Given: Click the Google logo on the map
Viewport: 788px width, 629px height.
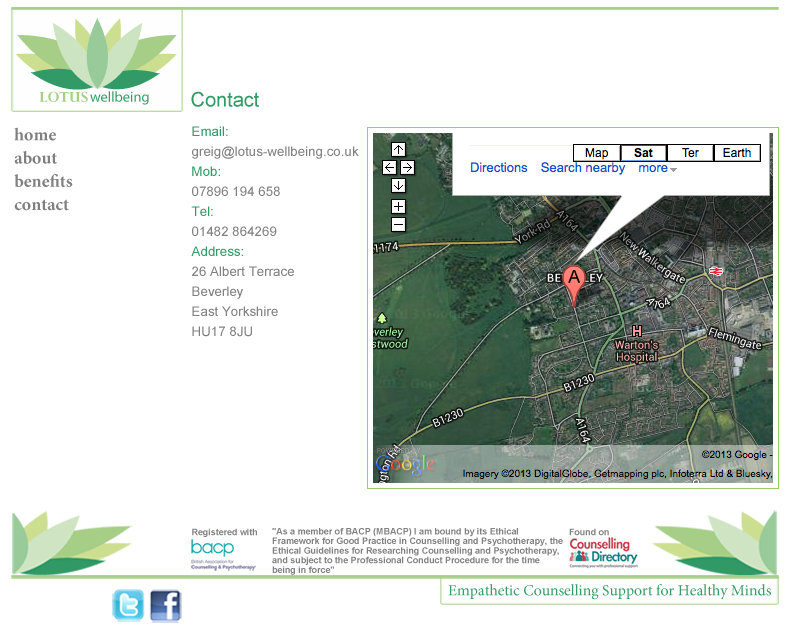Looking at the screenshot, I should (x=405, y=464).
